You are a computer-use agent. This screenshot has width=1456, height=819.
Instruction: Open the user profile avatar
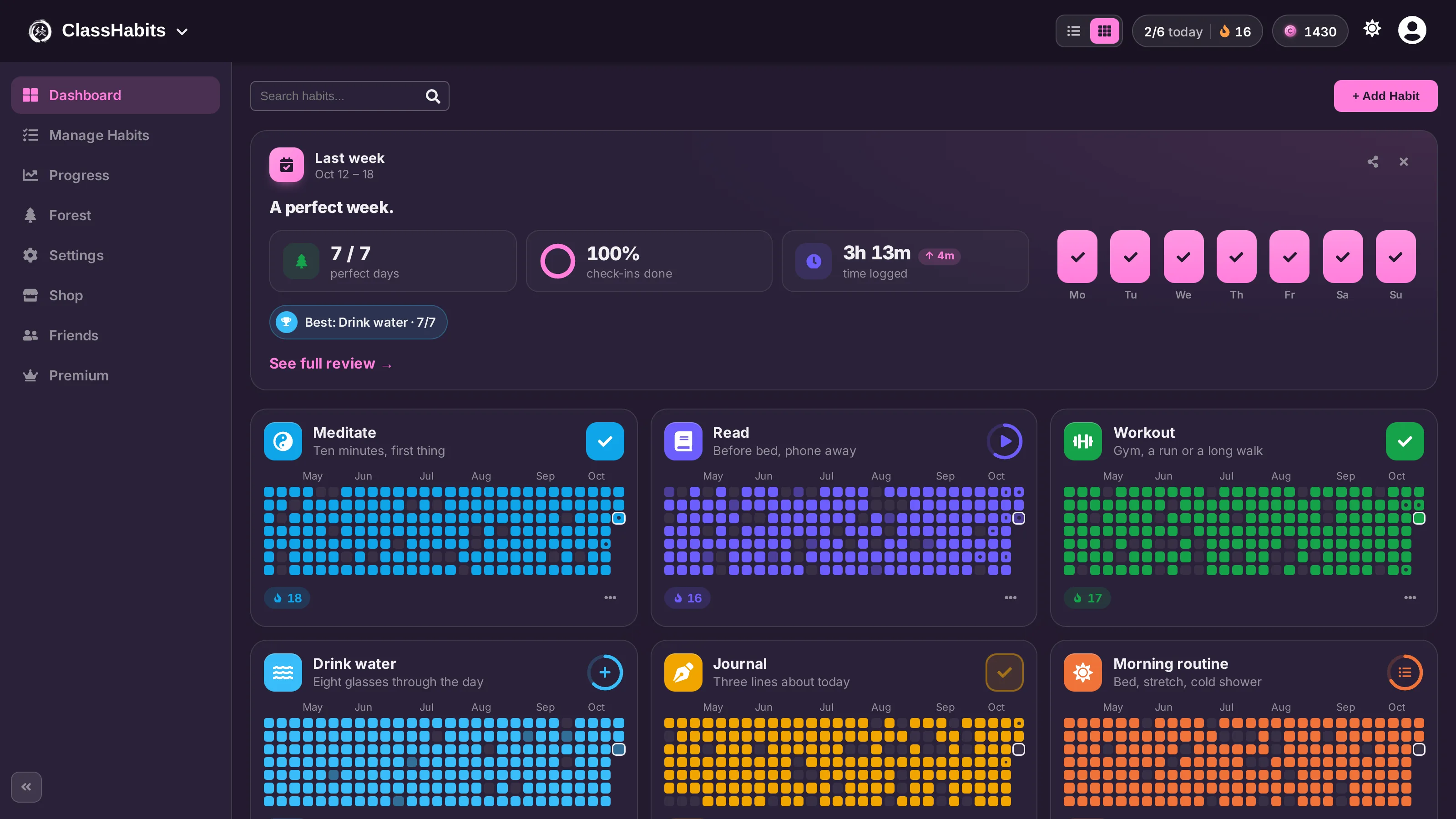point(1412,30)
